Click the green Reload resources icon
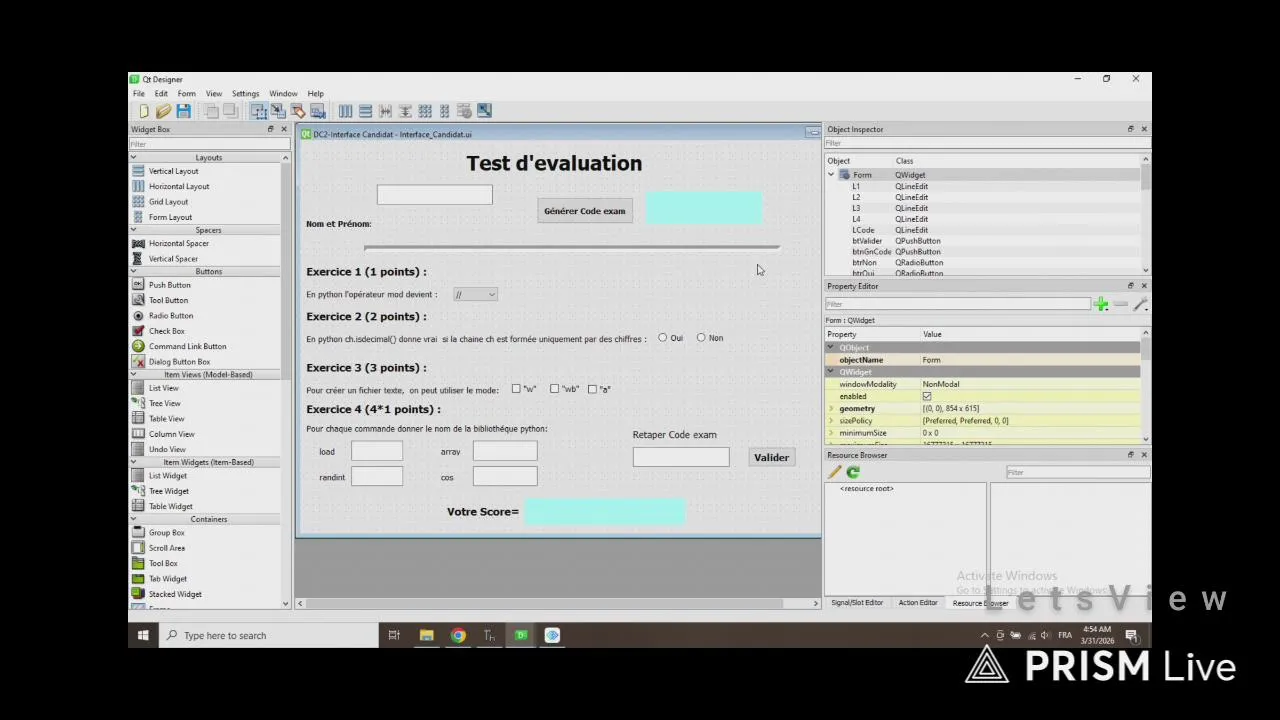 point(853,472)
